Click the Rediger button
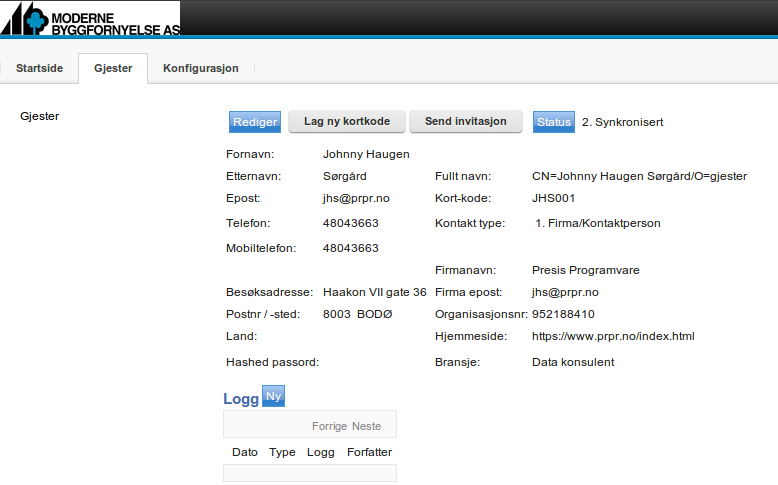778x485 pixels. click(255, 122)
